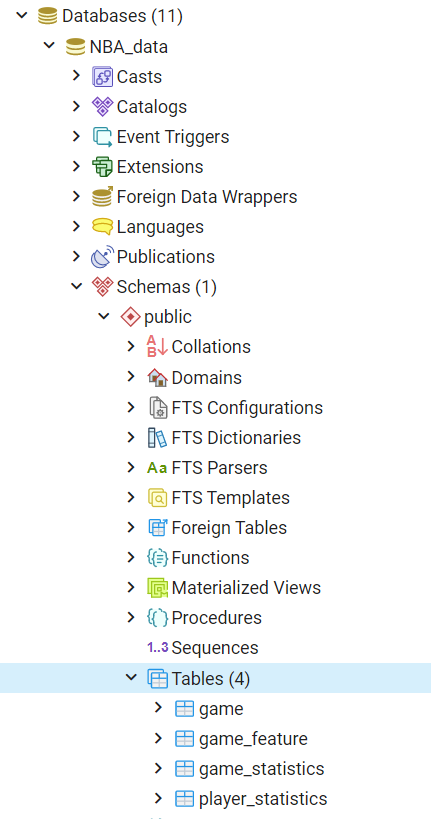The height and width of the screenshot is (819, 431).
Task: Collapse the Tables (4) node
Action: point(131,677)
